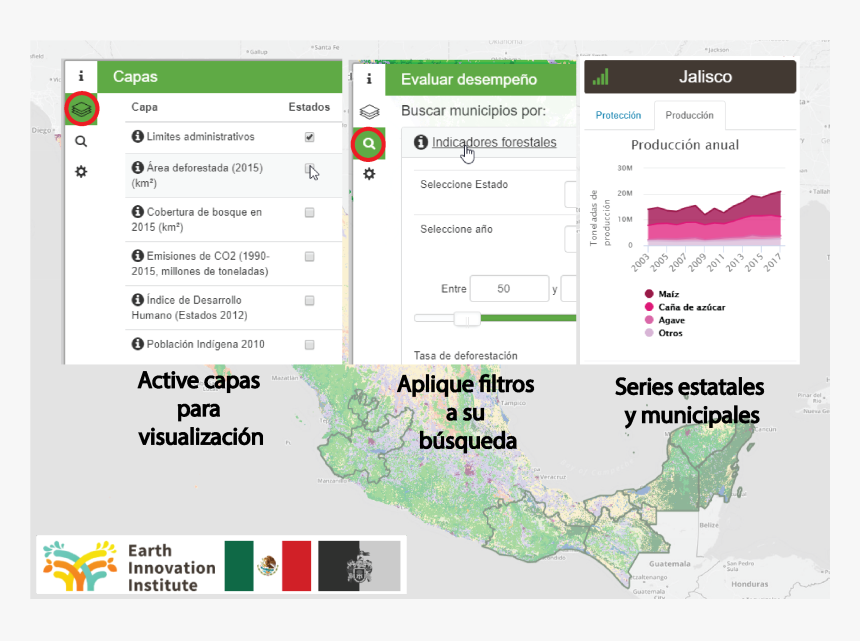
Task: Open settings gear in Capas sidebar
Action: [x=81, y=172]
